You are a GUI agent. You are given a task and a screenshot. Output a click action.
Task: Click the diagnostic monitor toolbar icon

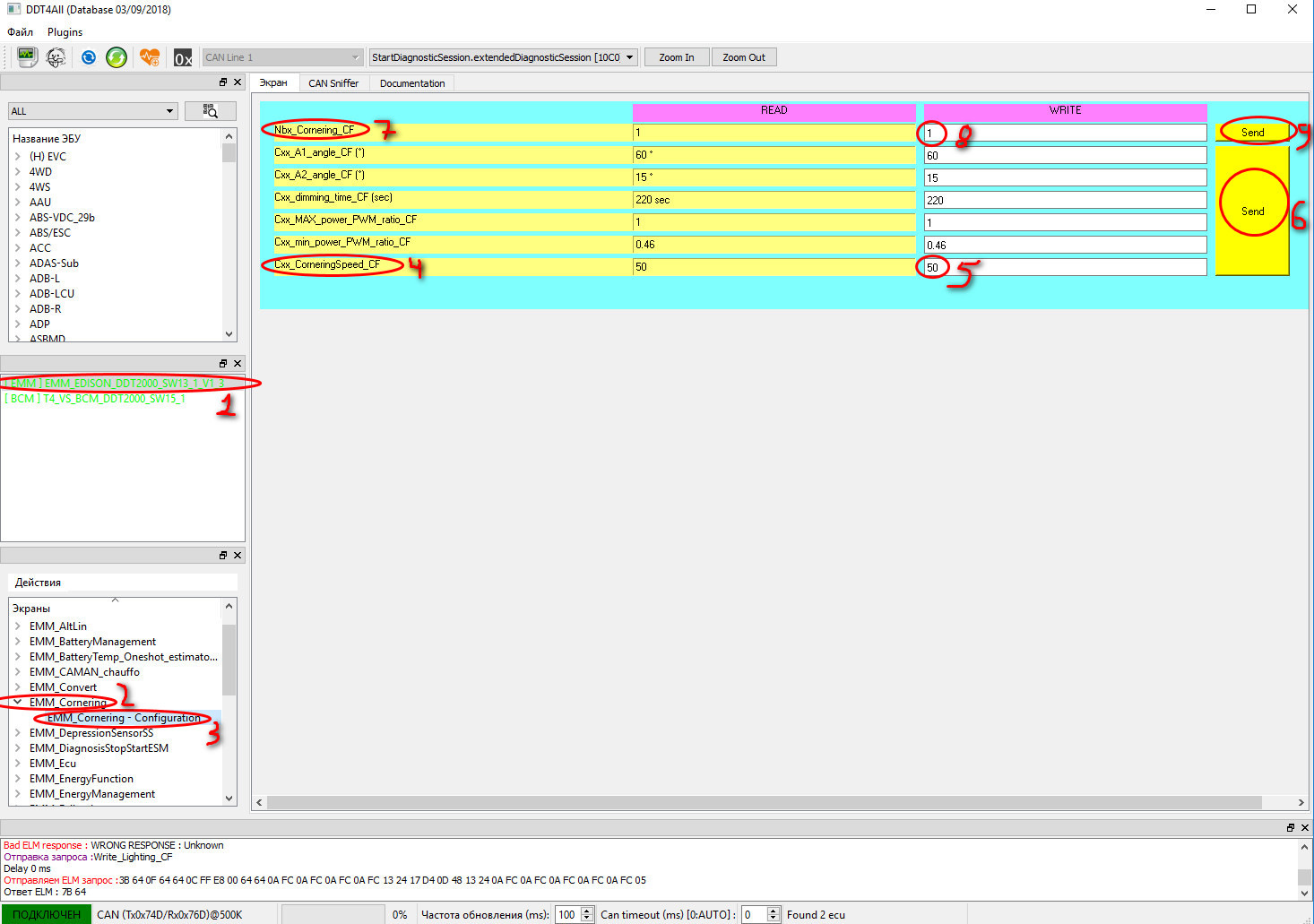pyautogui.click(x=27, y=57)
